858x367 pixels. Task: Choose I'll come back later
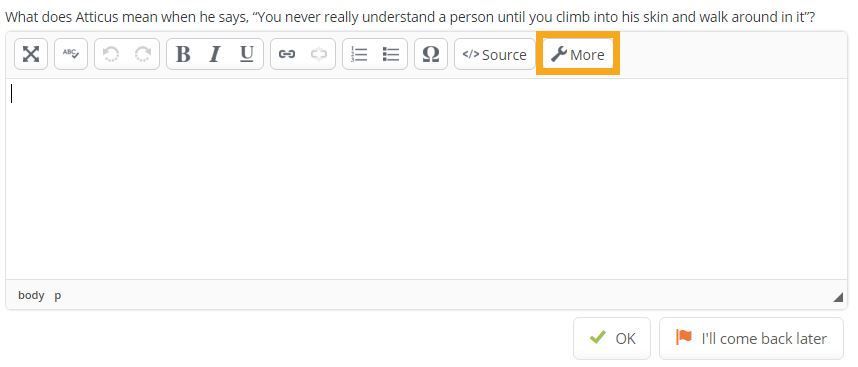pyautogui.click(x=751, y=339)
